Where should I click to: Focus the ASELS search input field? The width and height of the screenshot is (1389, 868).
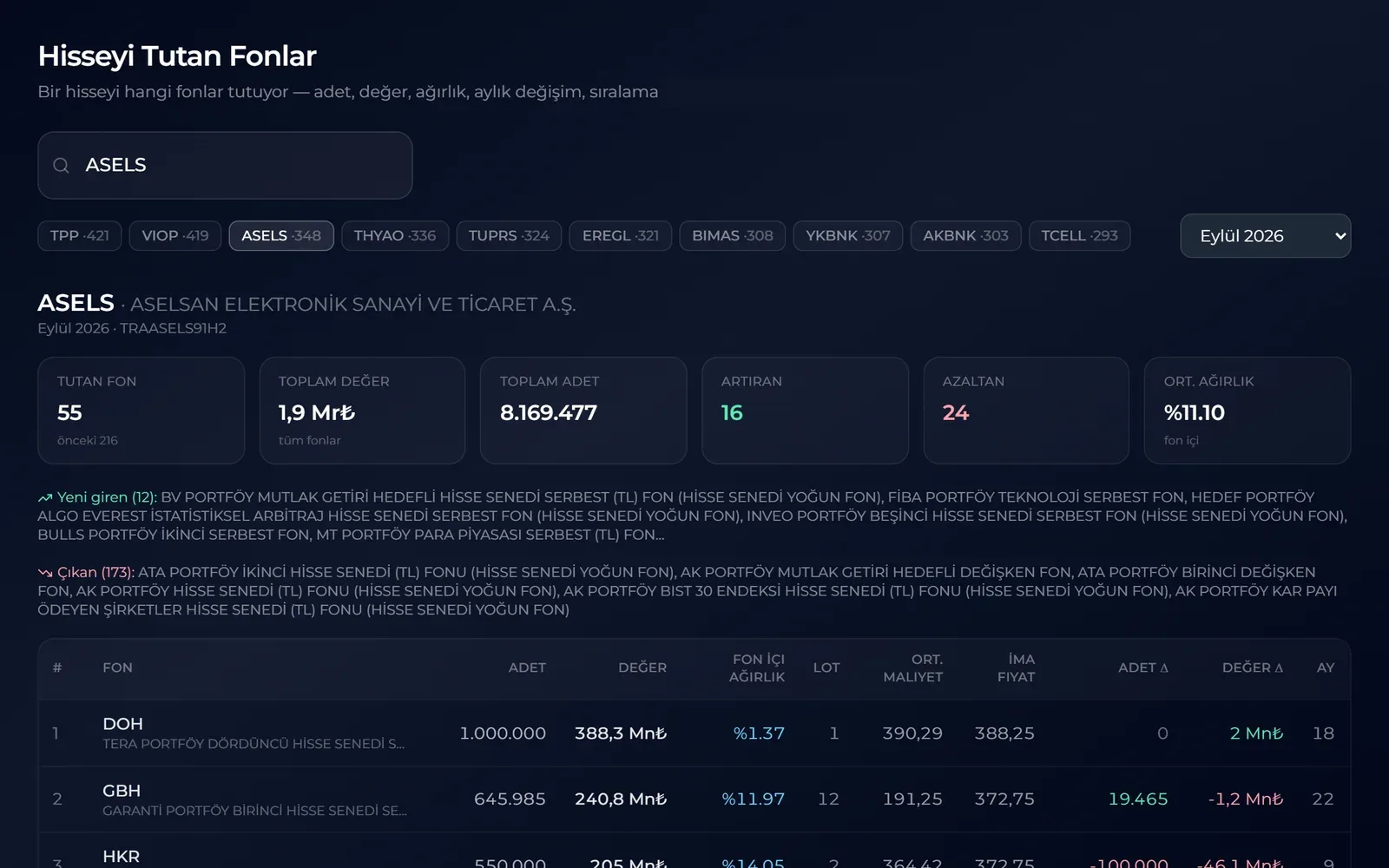pyautogui.click(x=225, y=165)
